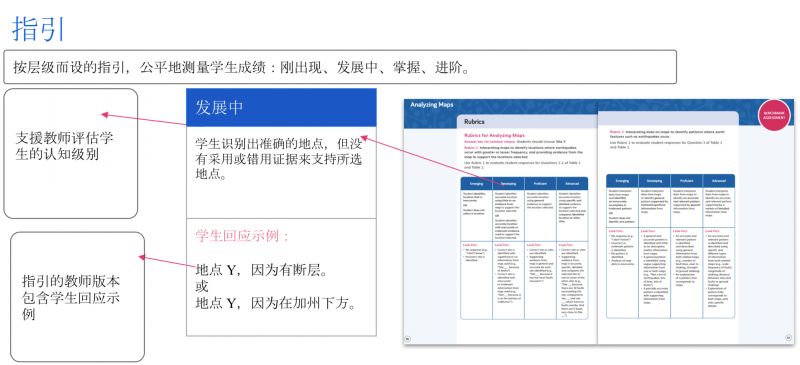Click the blue 发展中 header box

pyautogui.click(x=281, y=107)
